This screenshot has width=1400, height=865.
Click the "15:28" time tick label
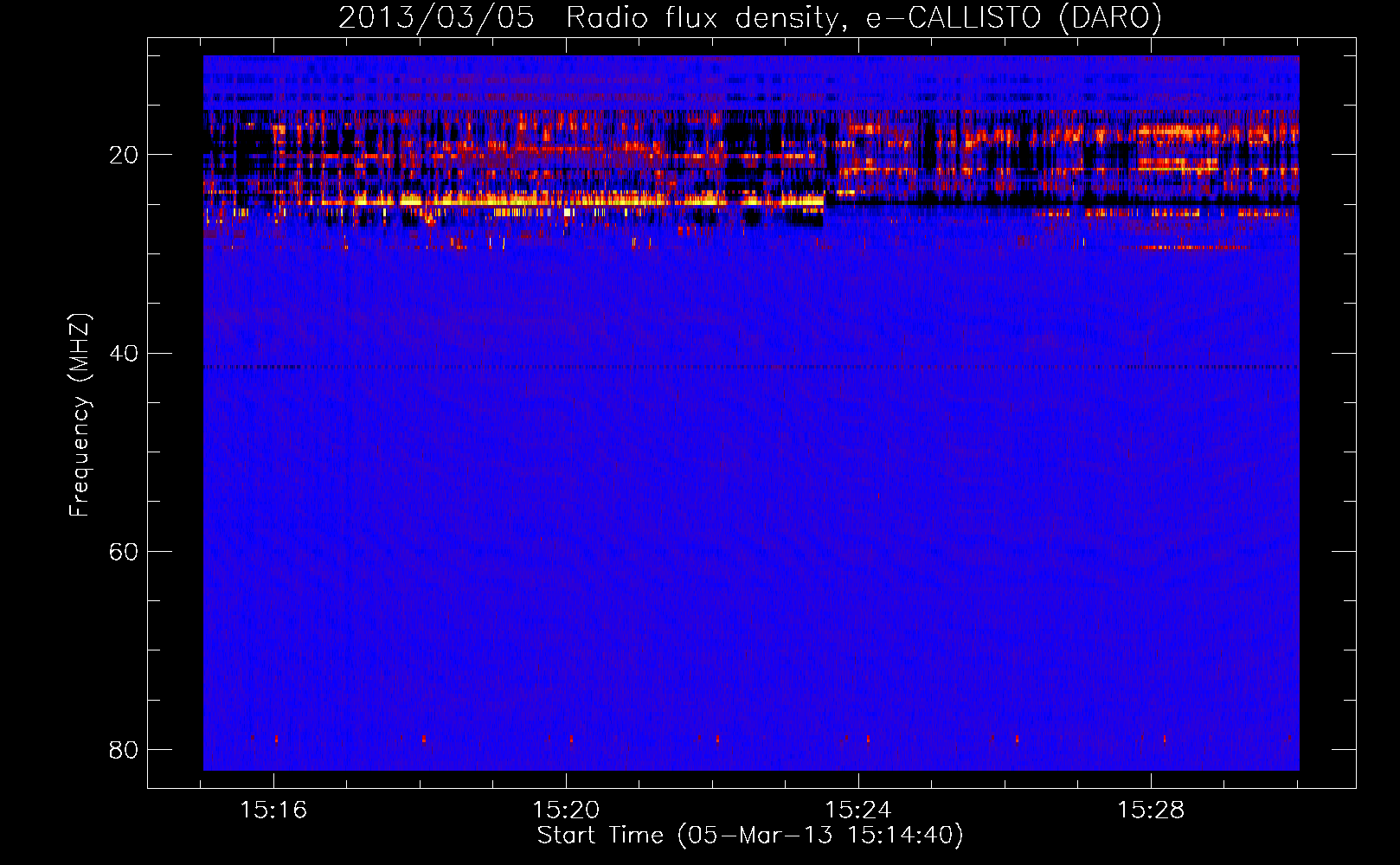click(x=1151, y=811)
